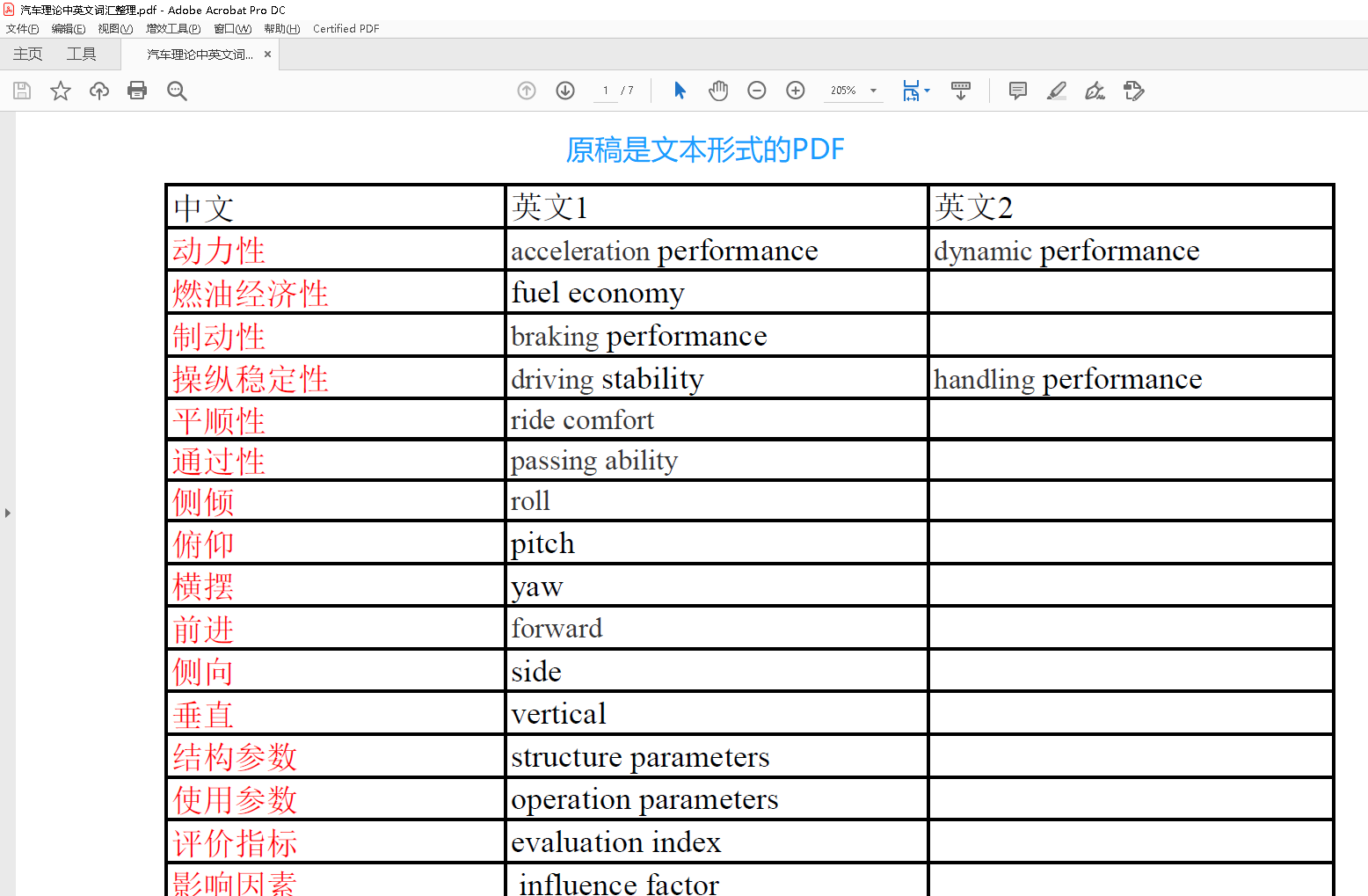Open the find text magnifier
Image resolution: width=1368 pixels, height=896 pixels.
[x=177, y=91]
